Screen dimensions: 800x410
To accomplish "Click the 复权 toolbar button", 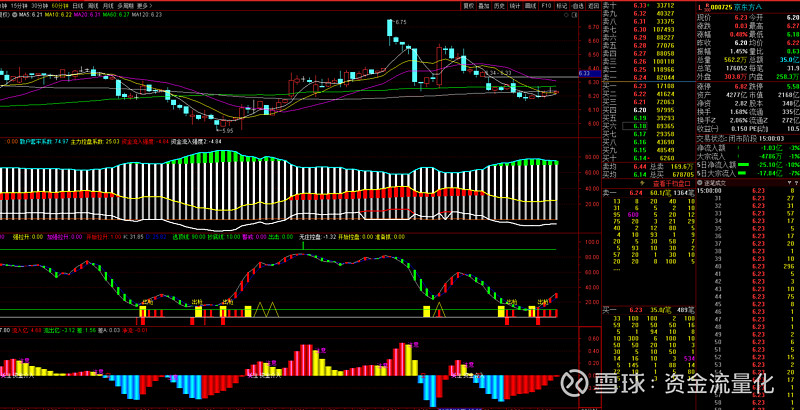I will tap(468, 6).
